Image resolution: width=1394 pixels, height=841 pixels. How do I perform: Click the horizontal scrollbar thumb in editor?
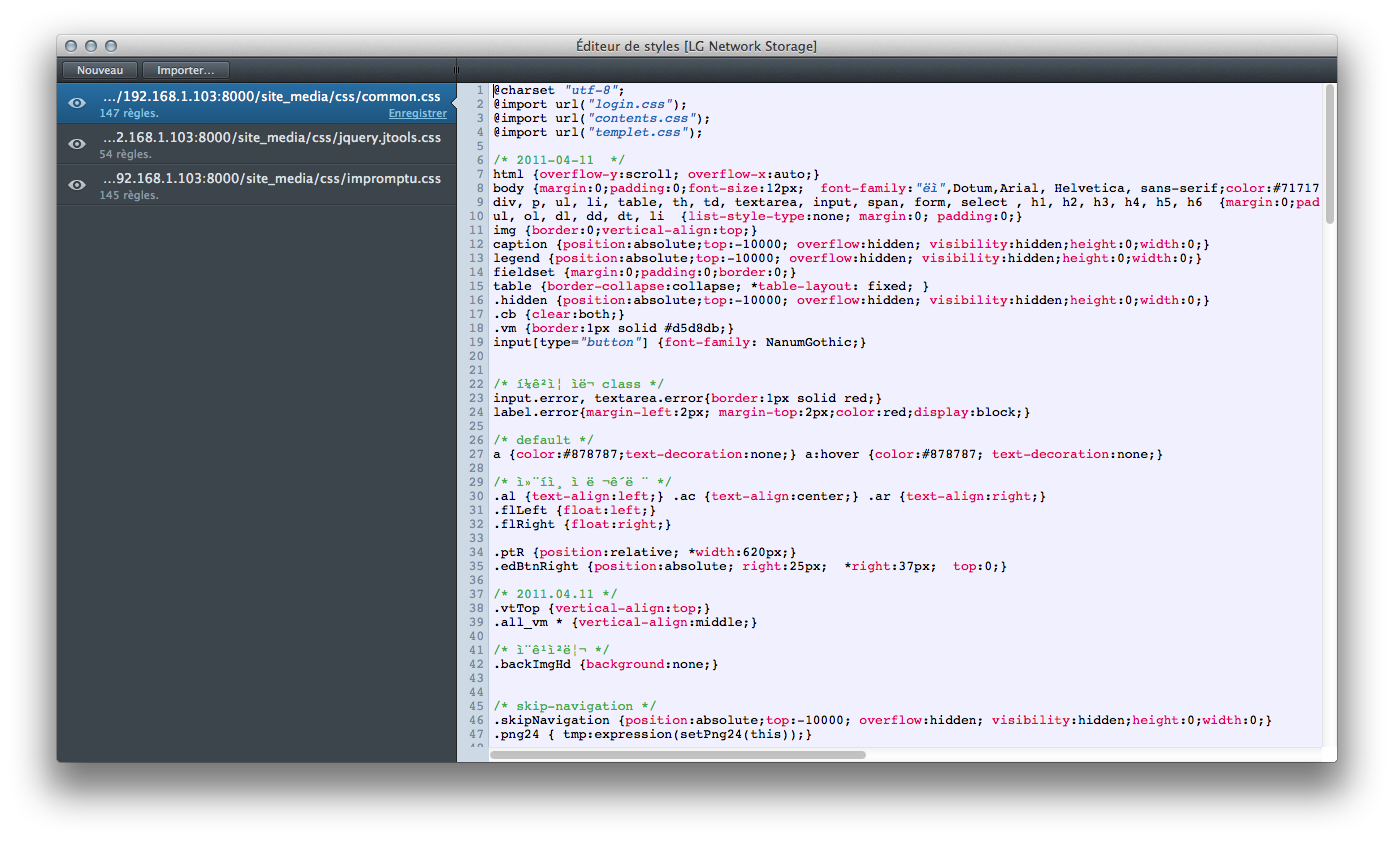(678, 755)
